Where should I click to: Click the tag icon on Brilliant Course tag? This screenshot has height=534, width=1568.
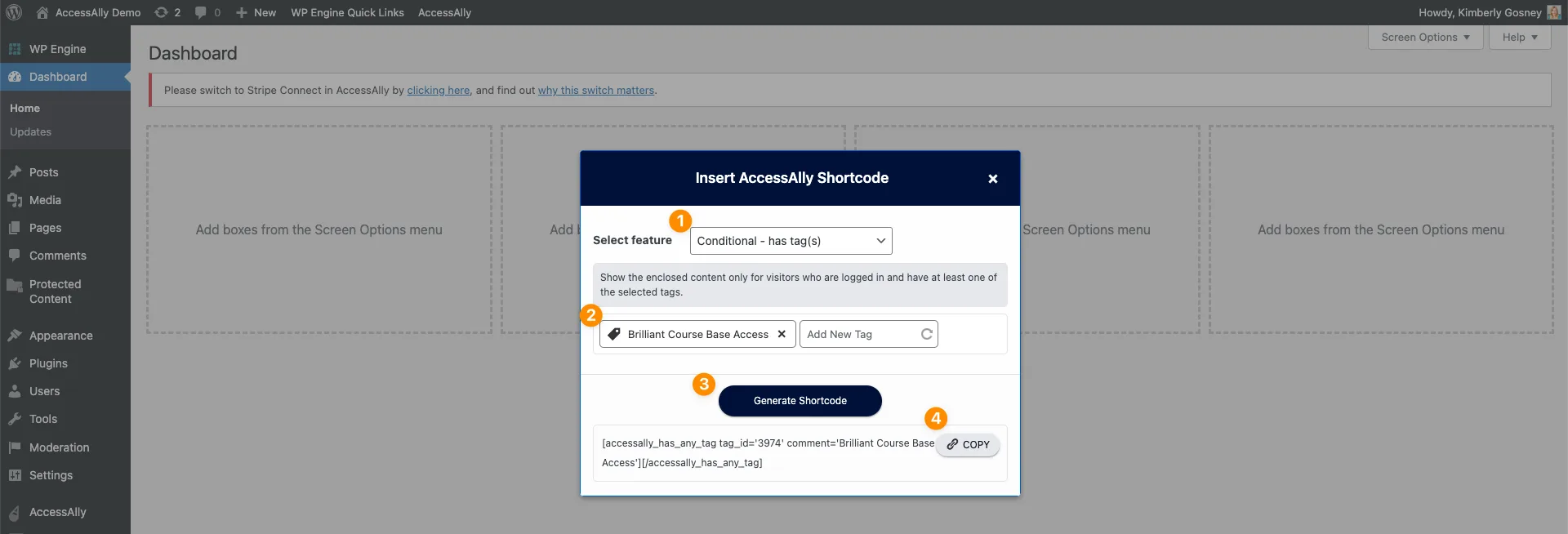[x=614, y=334]
